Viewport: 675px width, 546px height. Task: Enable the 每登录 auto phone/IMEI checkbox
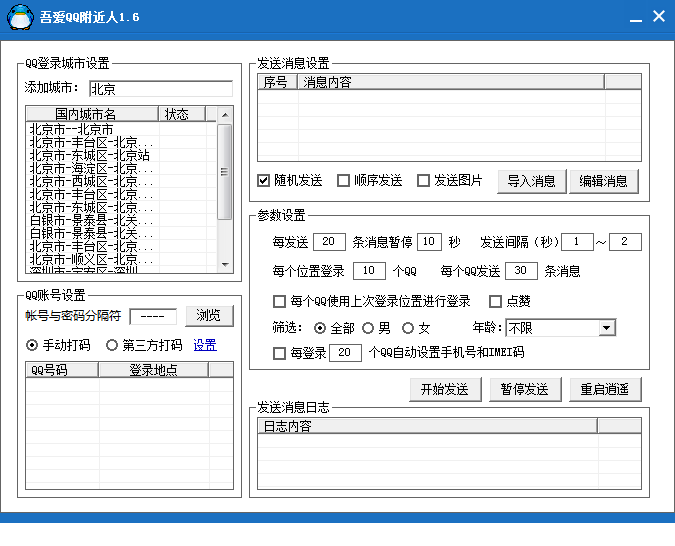(279, 354)
